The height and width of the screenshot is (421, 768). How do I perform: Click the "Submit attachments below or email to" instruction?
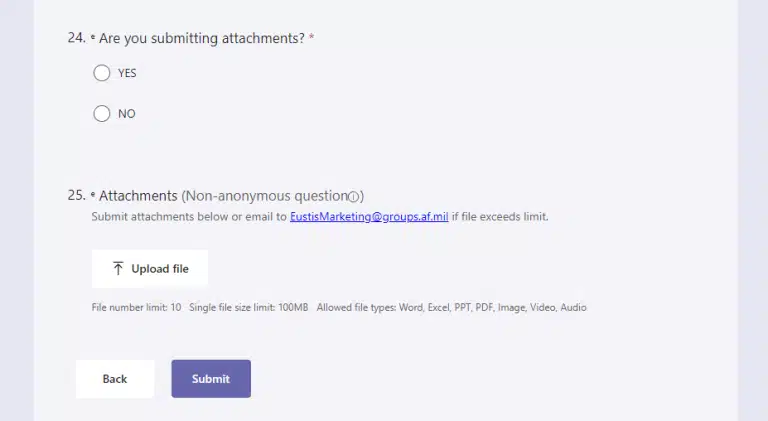pyautogui.click(x=189, y=216)
